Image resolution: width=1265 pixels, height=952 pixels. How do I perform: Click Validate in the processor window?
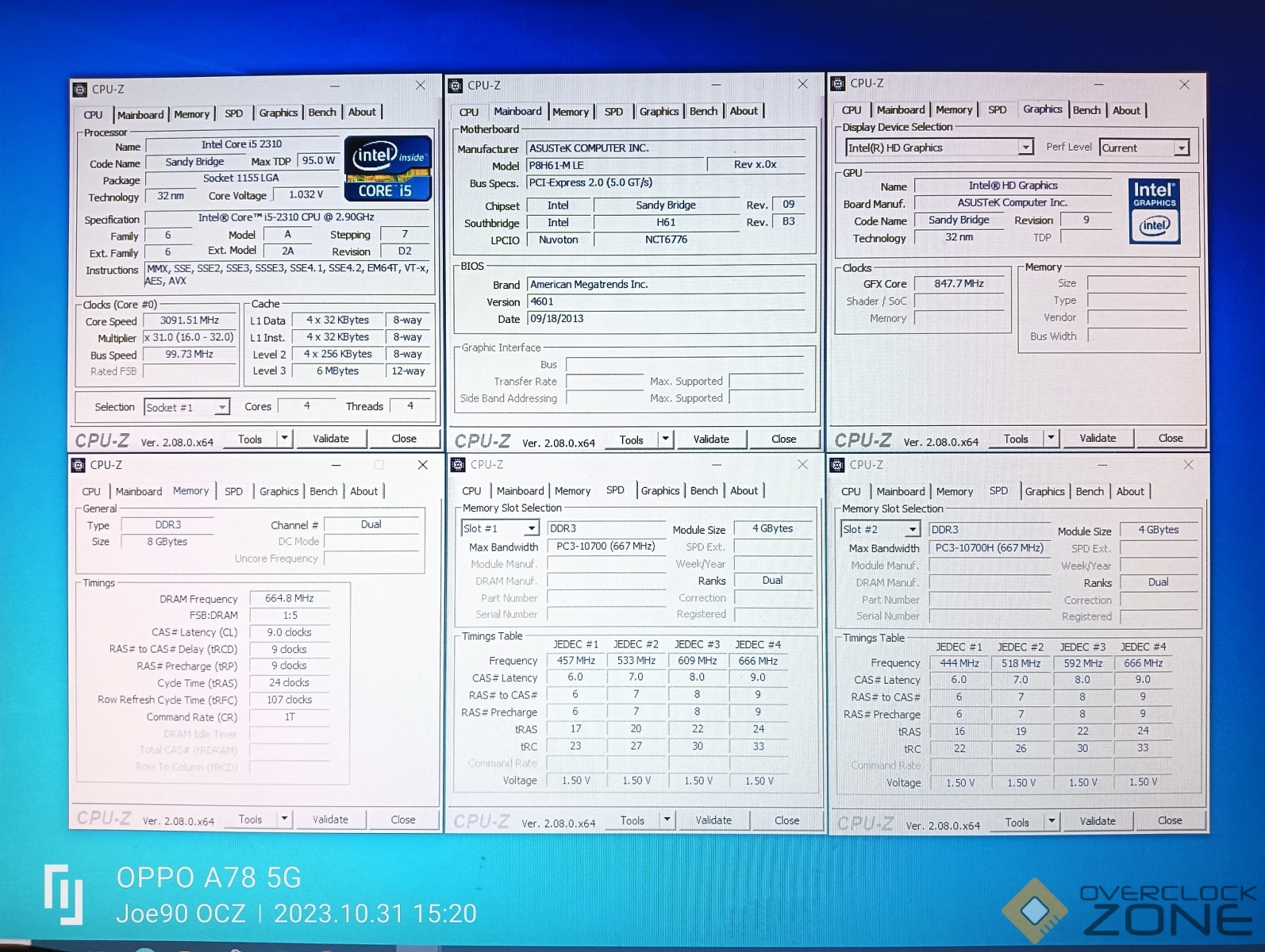[331, 438]
